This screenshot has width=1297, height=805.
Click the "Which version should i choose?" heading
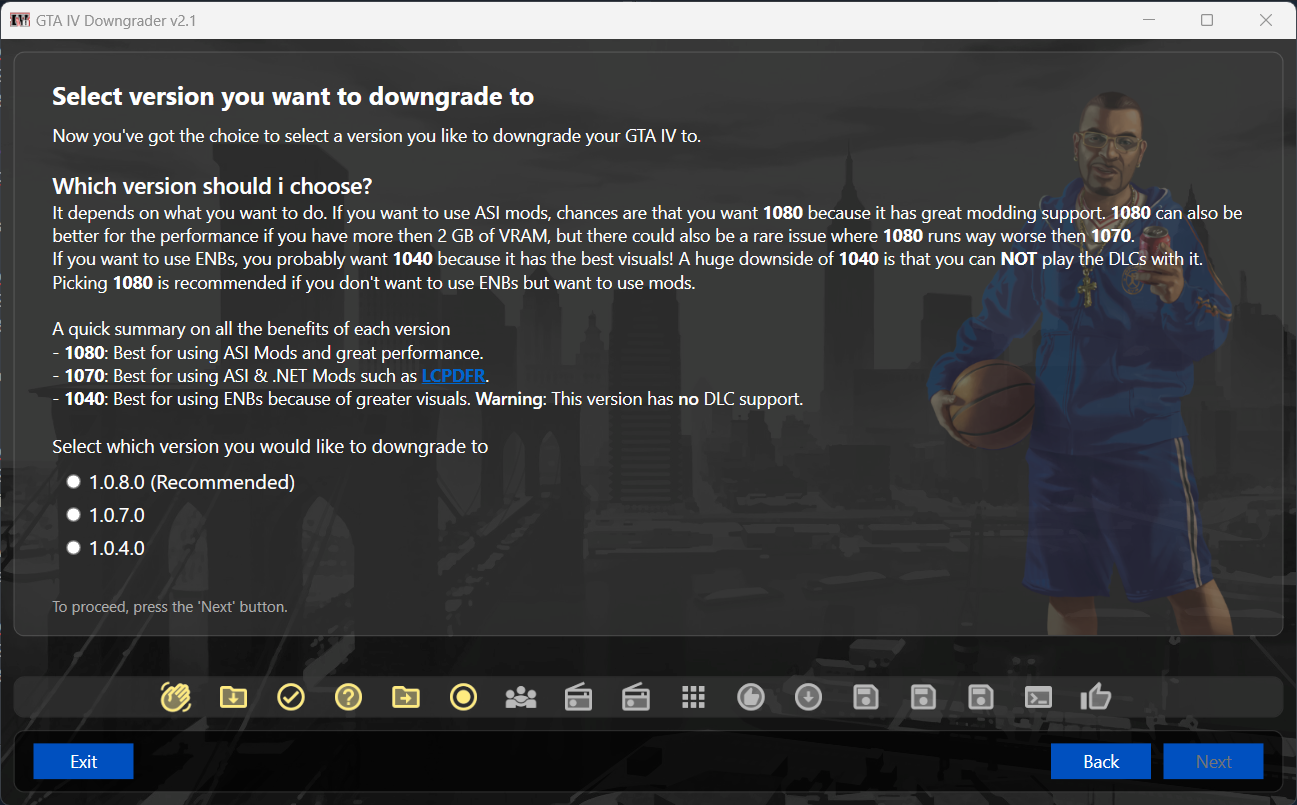(x=212, y=186)
